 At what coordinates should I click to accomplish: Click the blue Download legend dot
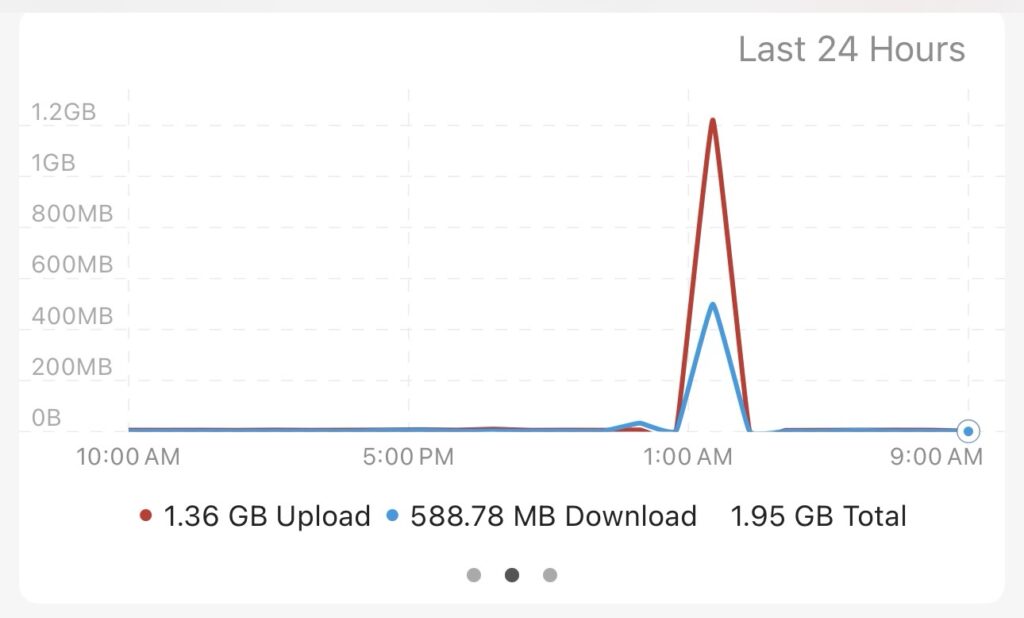(x=392, y=515)
